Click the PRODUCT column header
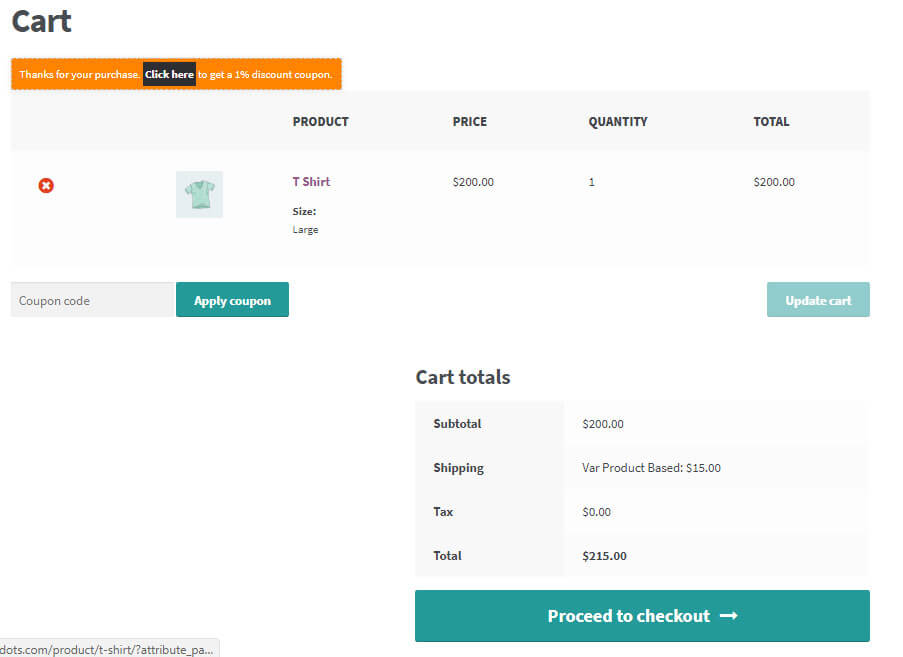The width and height of the screenshot is (903, 657). 320,121
